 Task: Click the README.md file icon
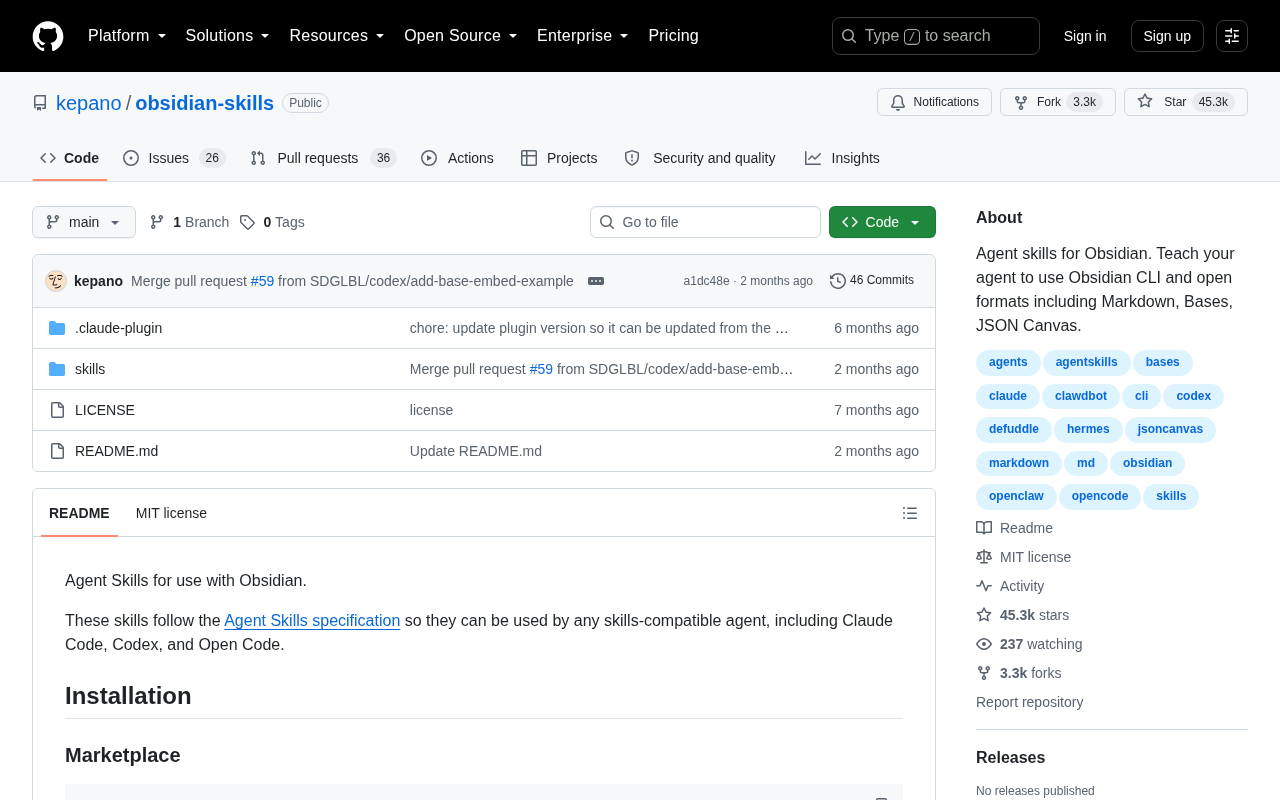pyautogui.click(x=57, y=451)
